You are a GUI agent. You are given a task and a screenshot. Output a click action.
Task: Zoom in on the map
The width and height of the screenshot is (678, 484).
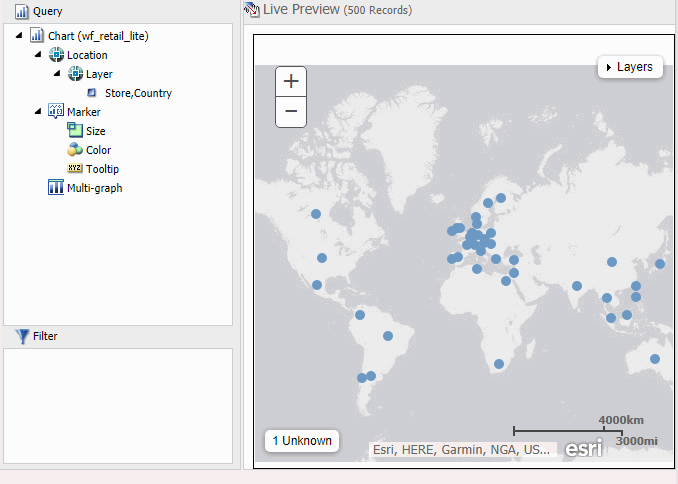pyautogui.click(x=291, y=82)
